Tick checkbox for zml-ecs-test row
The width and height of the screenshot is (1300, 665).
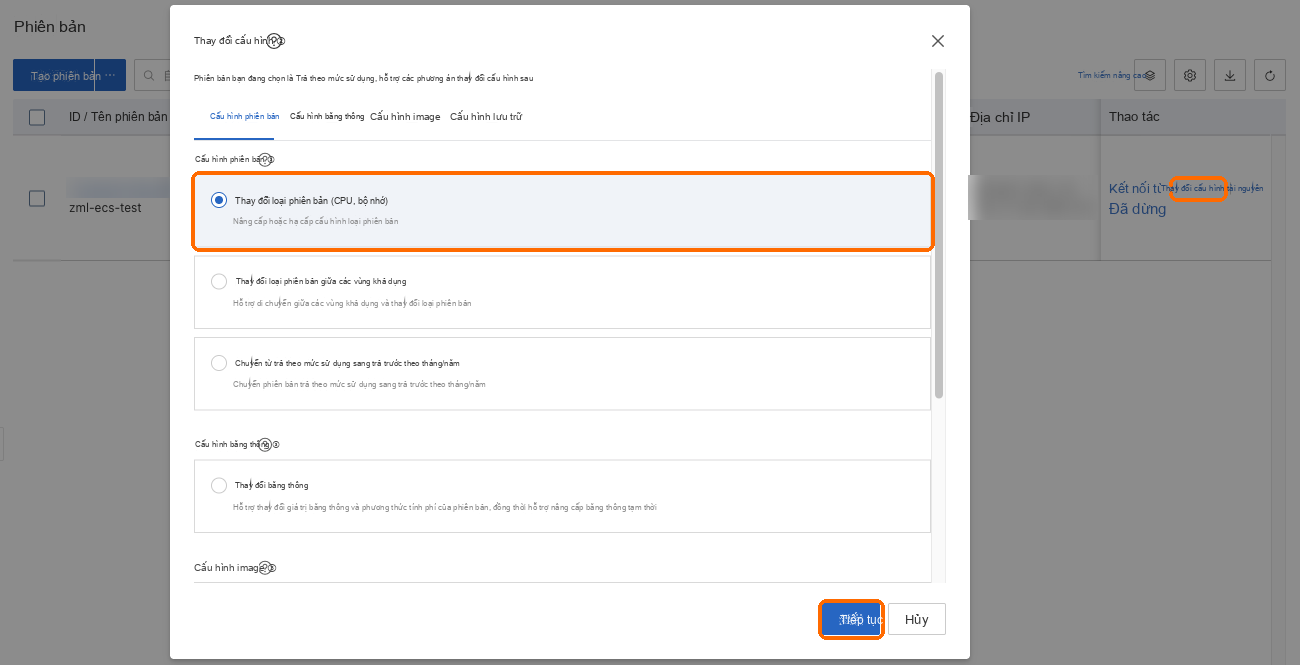[37, 198]
